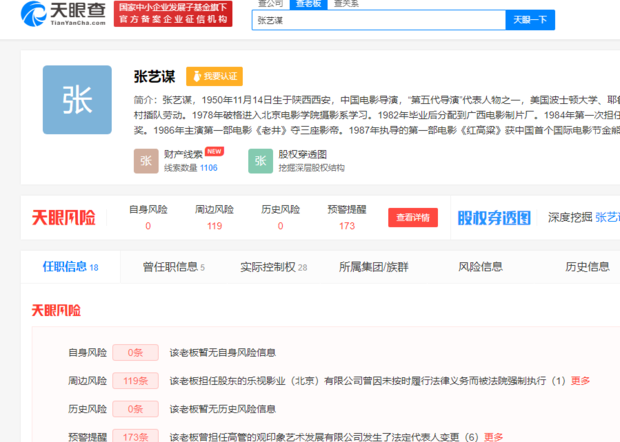
Task: Open the 财产线索 brown 张 icon
Action: 146,161
